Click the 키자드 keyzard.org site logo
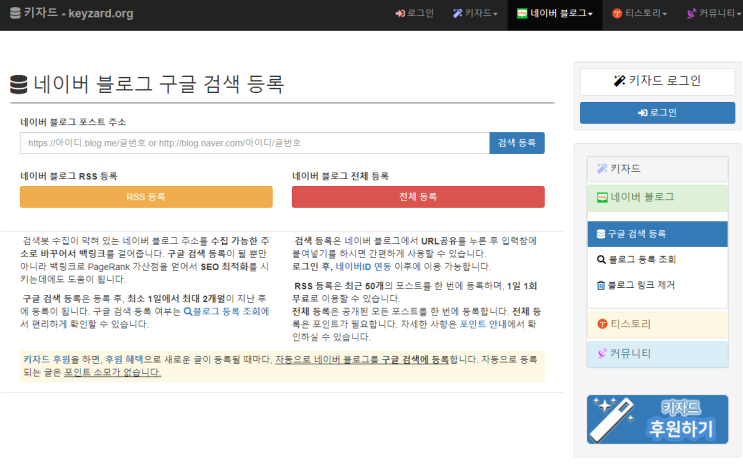Screen dimensions: 743x465 pyautogui.click(x=72, y=13)
